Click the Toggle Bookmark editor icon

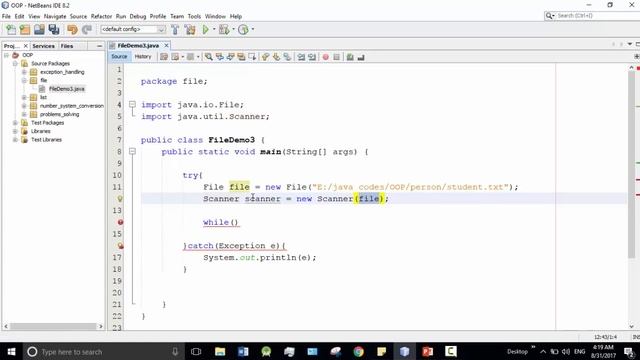[x=287, y=57]
